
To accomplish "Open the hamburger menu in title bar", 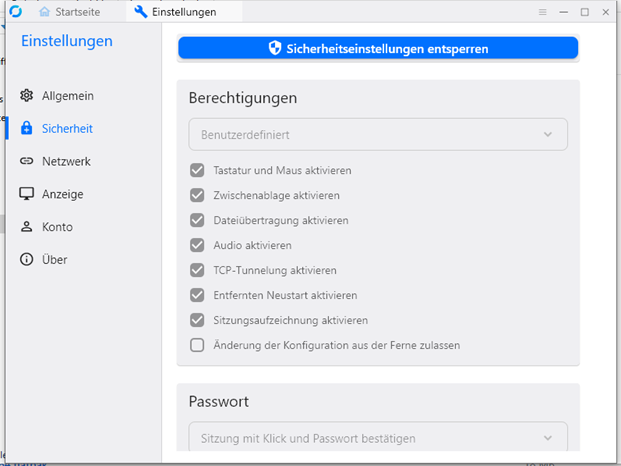I will pos(542,12).
